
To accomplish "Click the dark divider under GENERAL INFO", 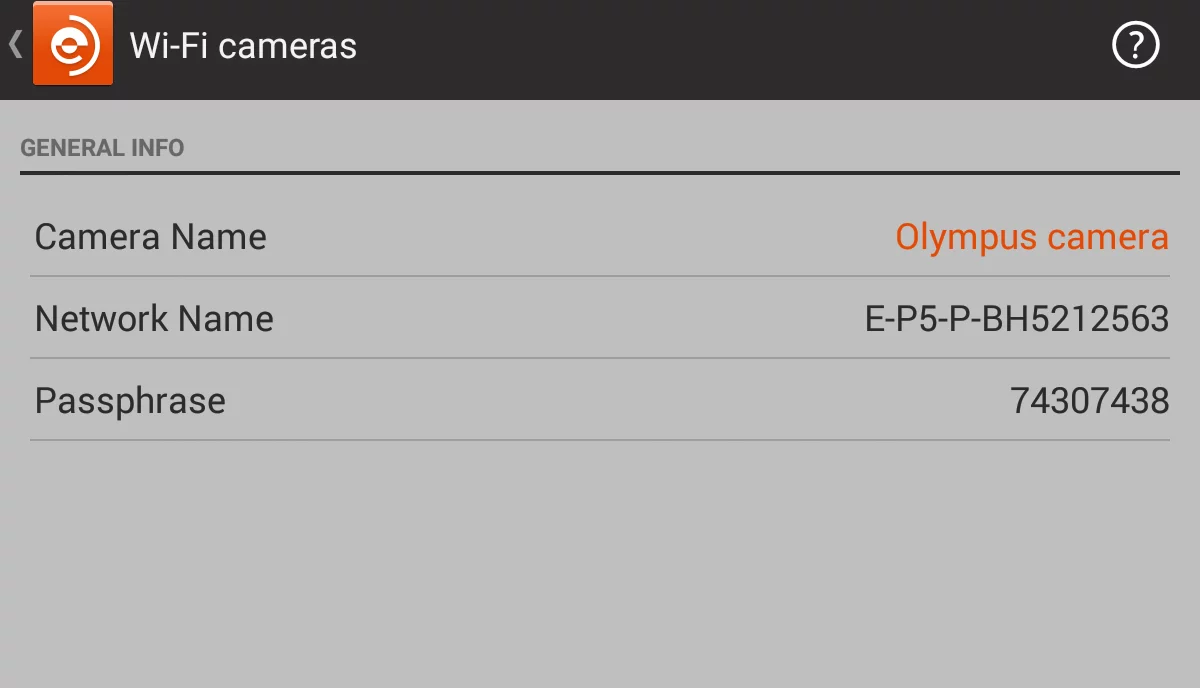I will (600, 173).
